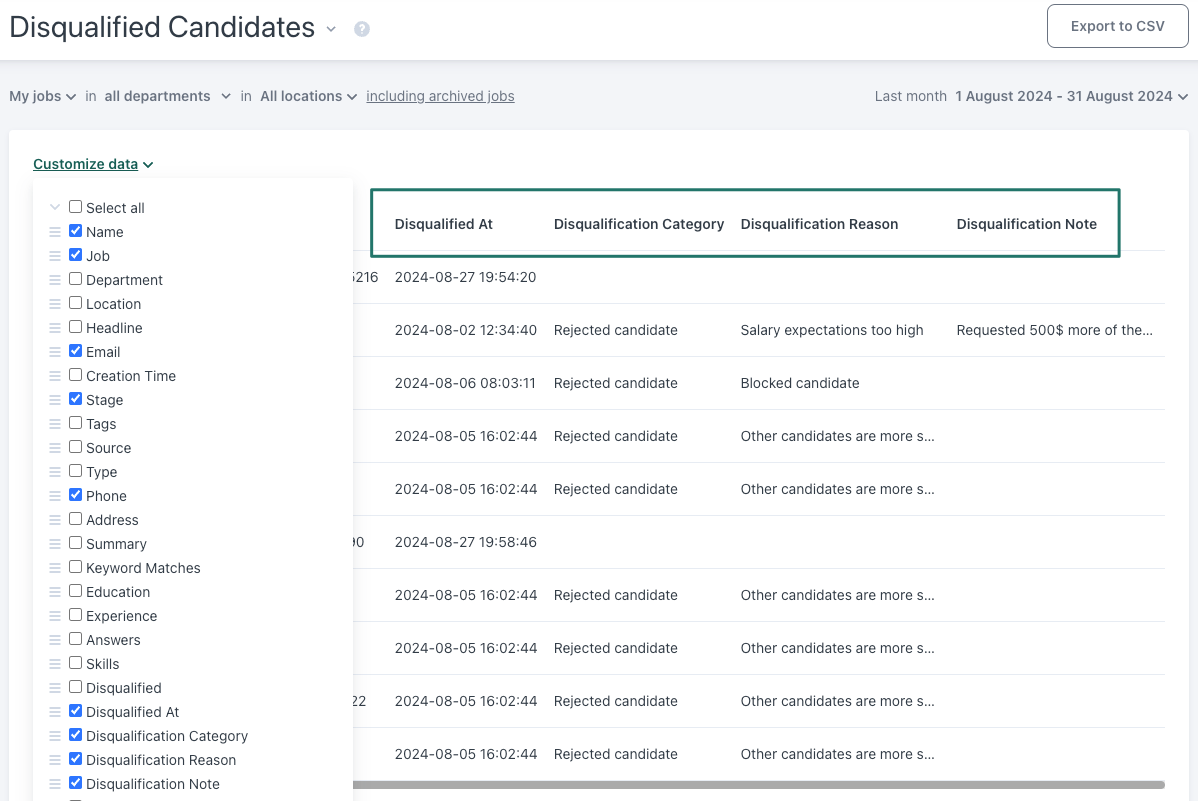
Task: Open the all departments dropdown
Action: tap(167, 96)
